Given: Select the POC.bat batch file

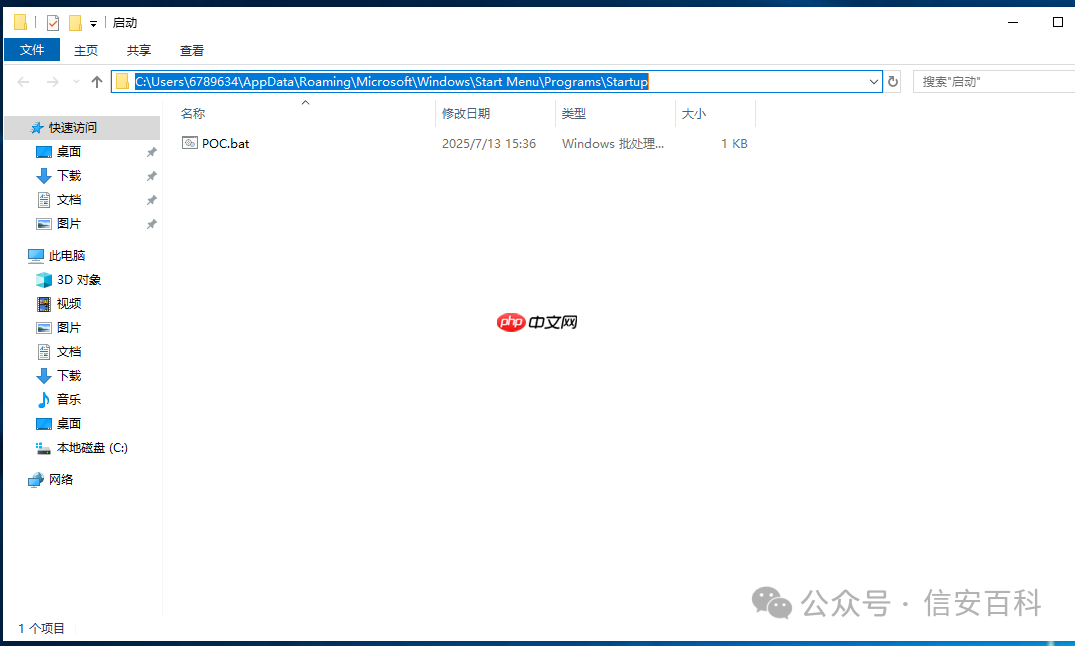Looking at the screenshot, I should pos(225,143).
